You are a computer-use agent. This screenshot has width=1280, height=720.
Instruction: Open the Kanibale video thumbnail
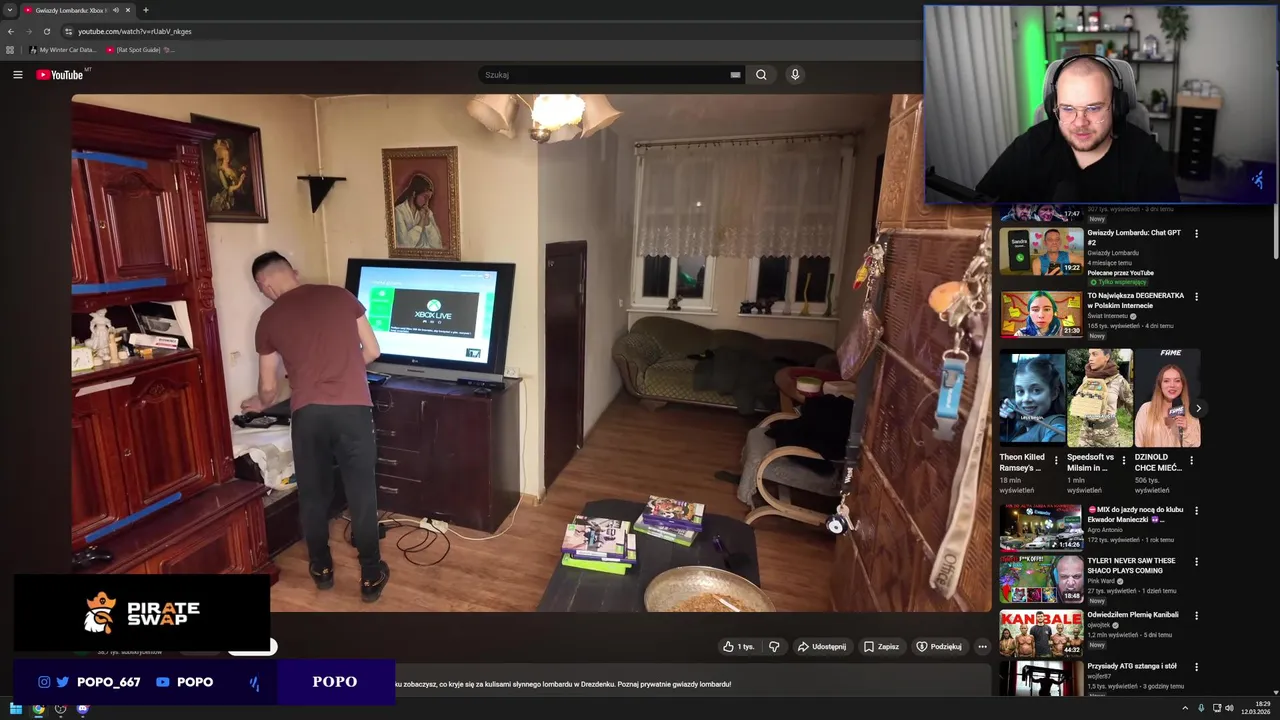pos(1041,632)
